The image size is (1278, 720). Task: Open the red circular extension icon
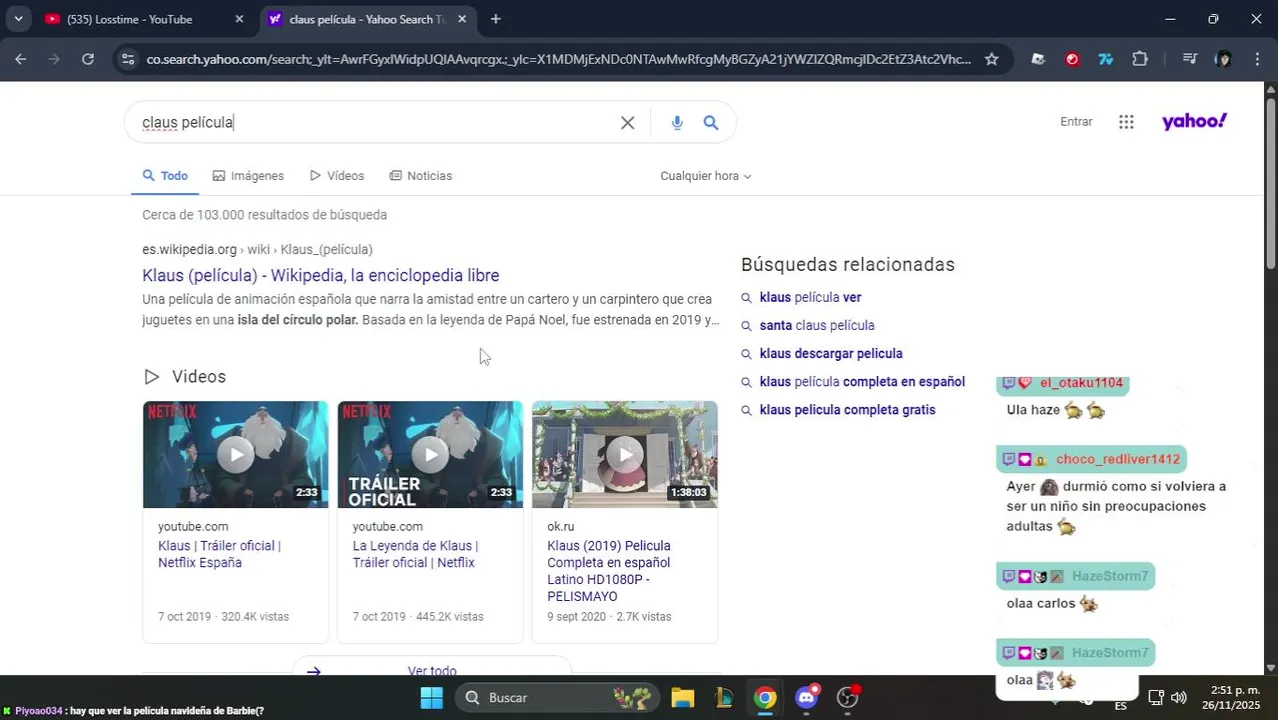click(x=1072, y=59)
